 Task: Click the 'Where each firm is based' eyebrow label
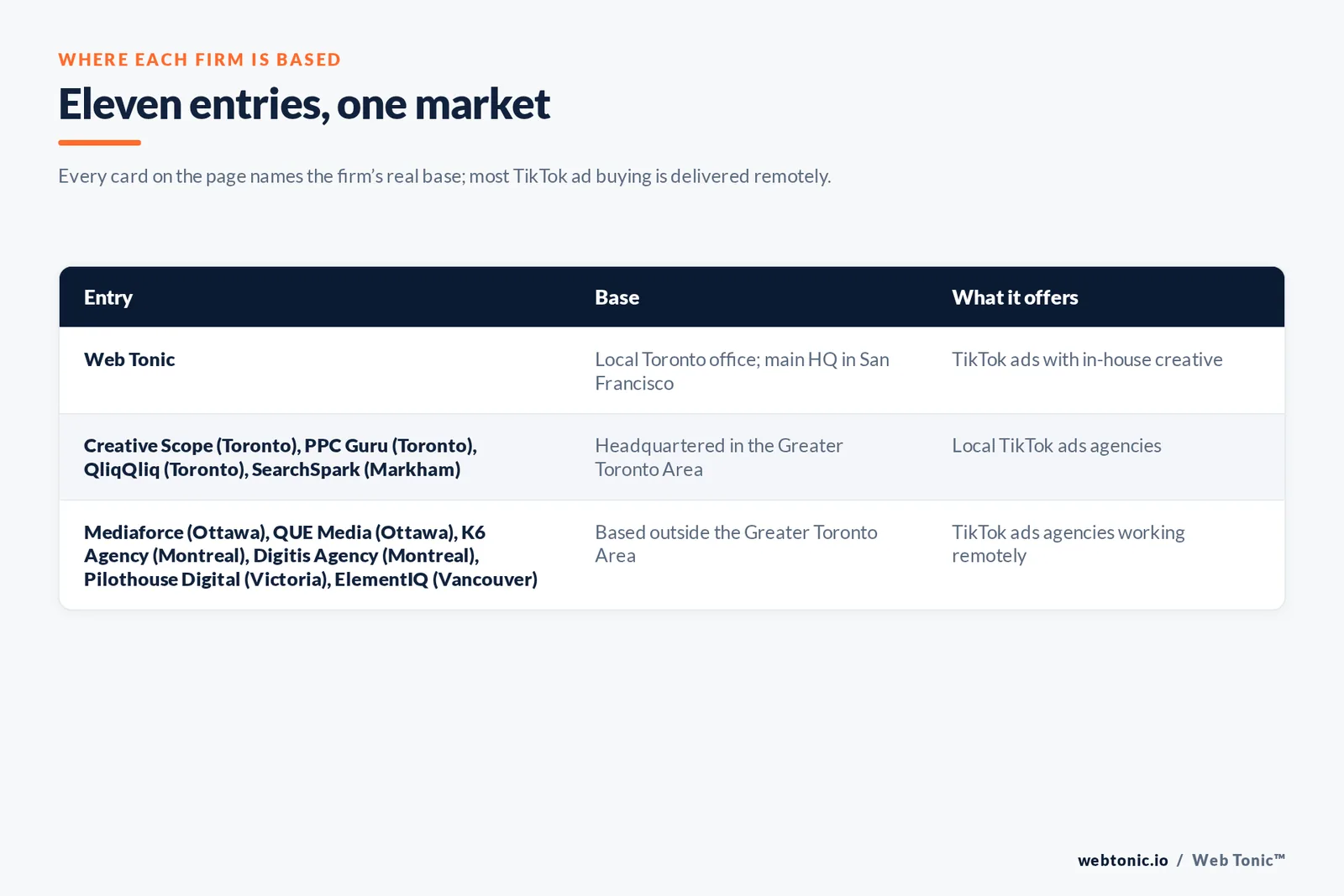click(200, 60)
